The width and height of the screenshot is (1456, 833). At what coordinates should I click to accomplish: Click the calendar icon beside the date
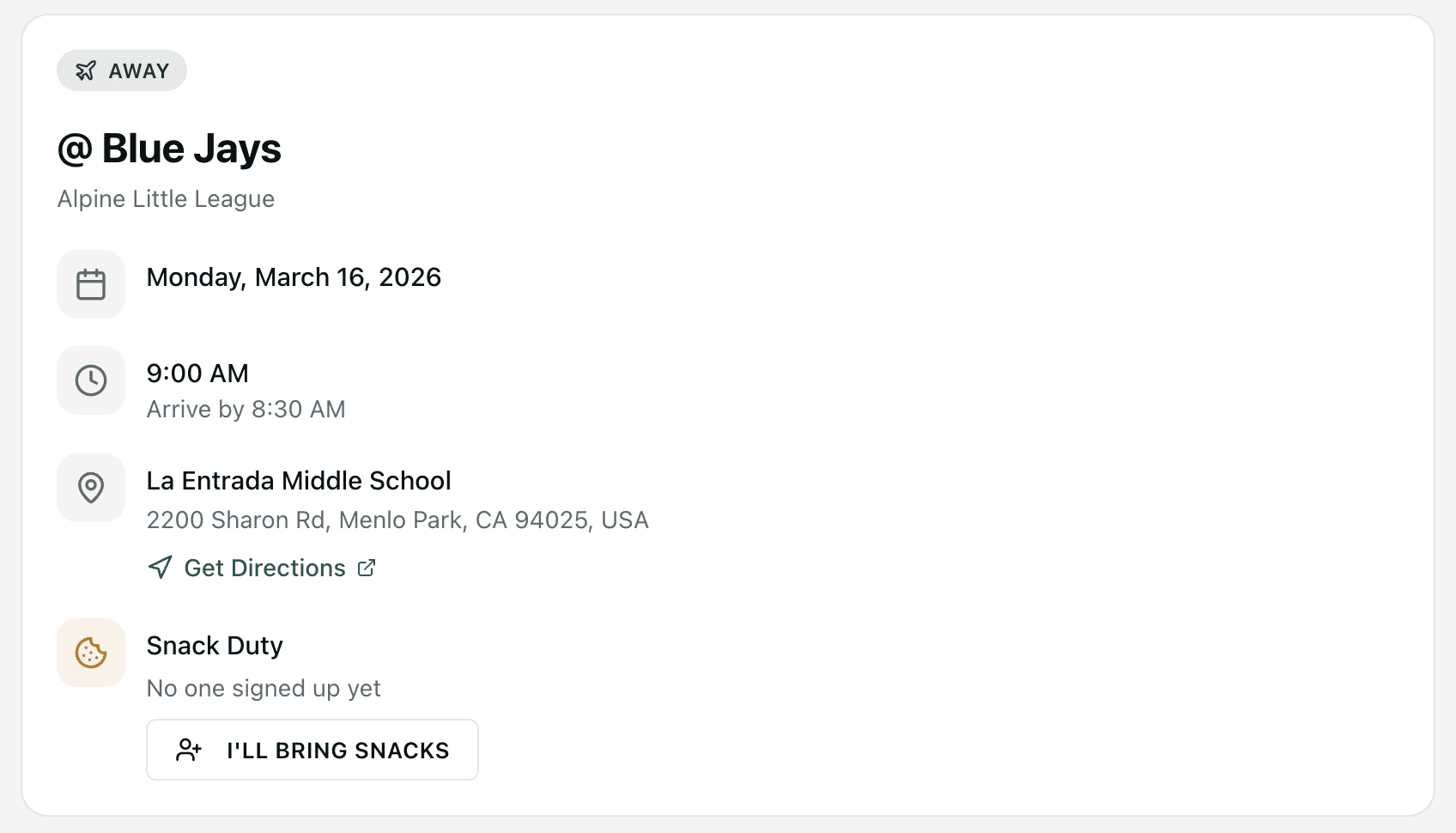pyautogui.click(x=91, y=284)
